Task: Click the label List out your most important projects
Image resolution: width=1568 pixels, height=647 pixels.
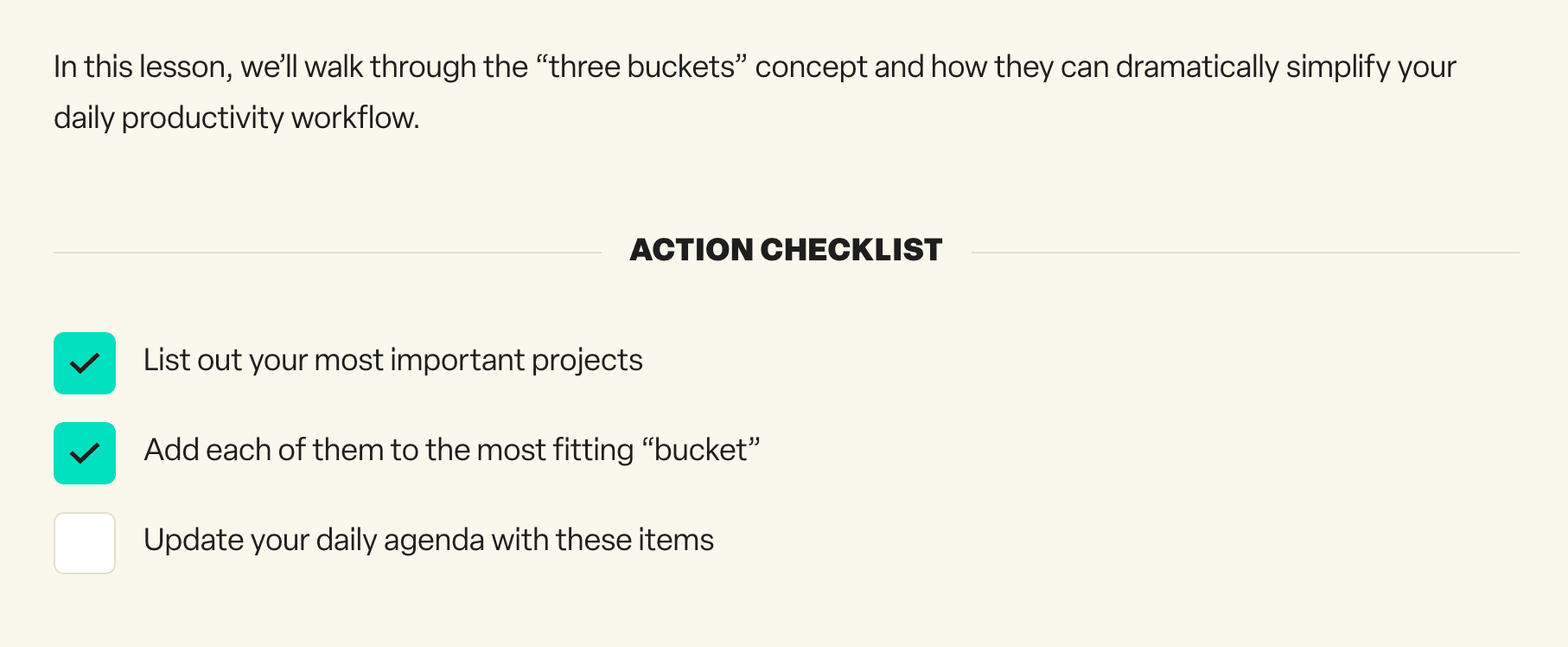Action: click(394, 360)
